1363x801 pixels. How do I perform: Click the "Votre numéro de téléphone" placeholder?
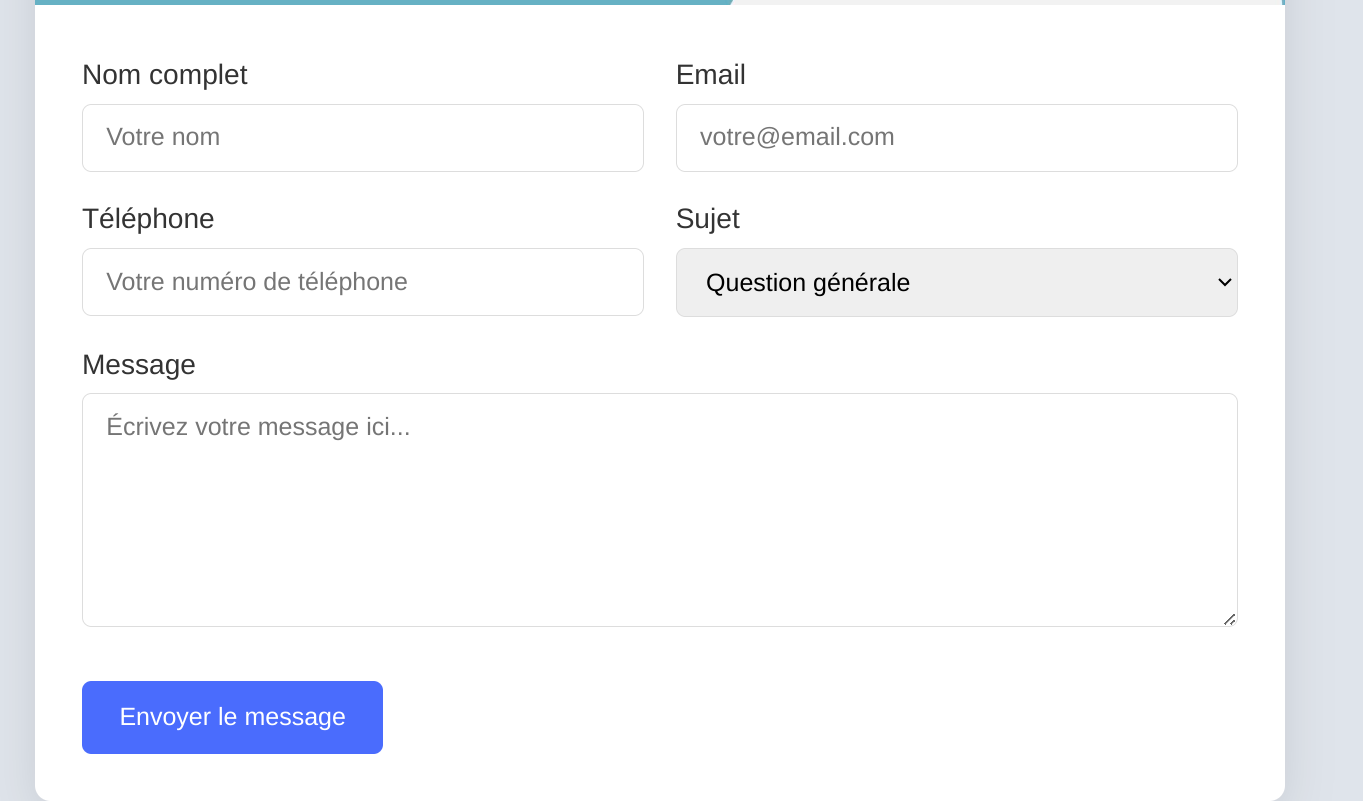click(x=256, y=282)
